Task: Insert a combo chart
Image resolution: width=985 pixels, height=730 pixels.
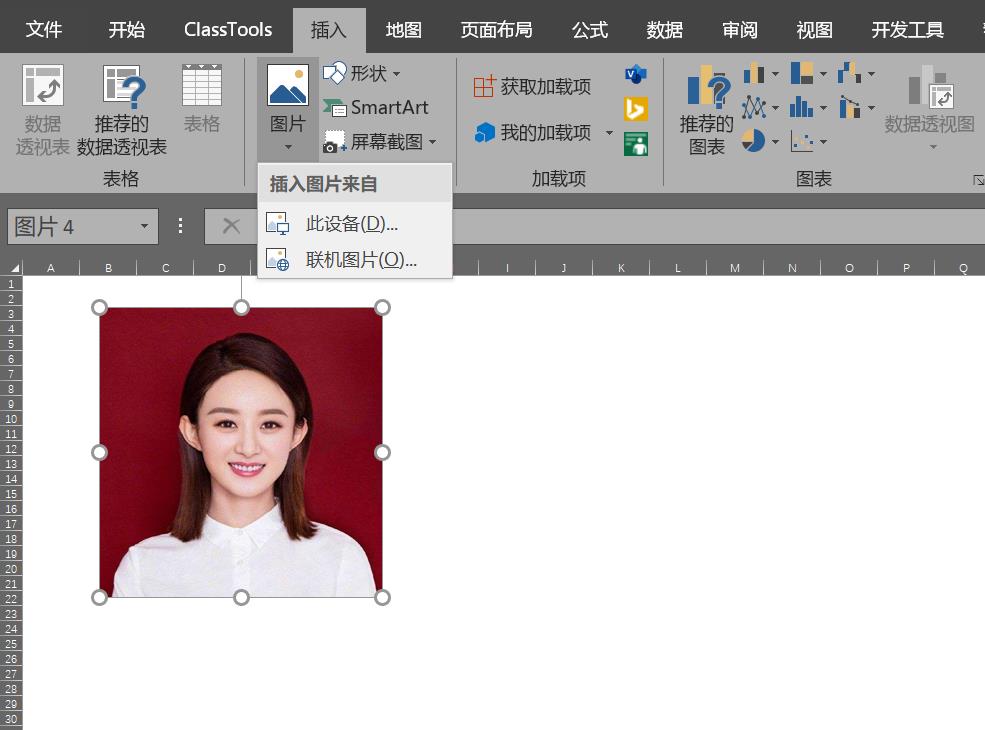Action: point(849,107)
